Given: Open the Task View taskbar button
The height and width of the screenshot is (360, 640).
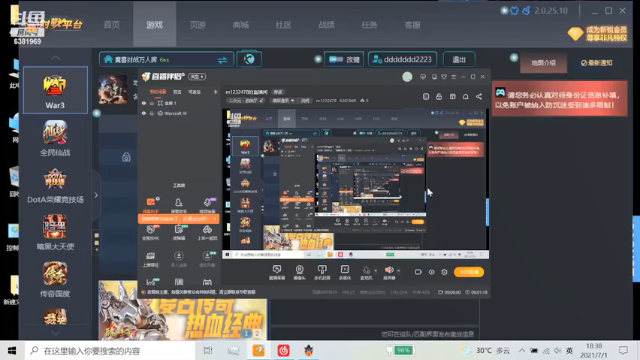Looking at the screenshot, I should [208, 351].
